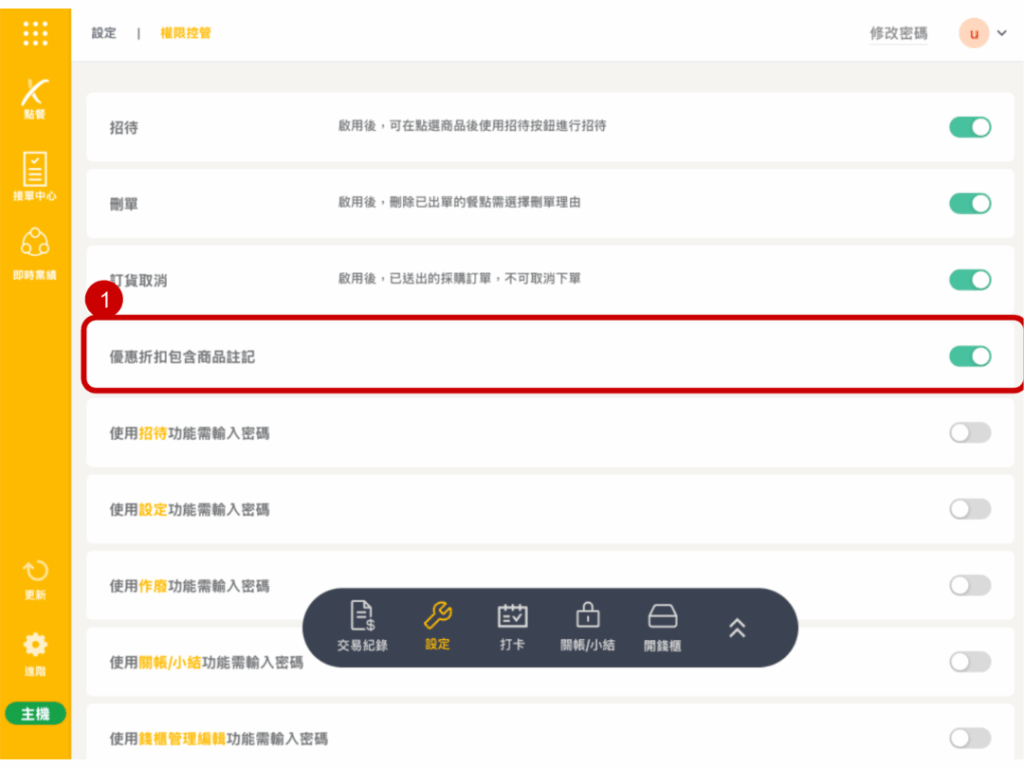Click the 開錢櫃 cash drawer icon
The width and height of the screenshot is (1024, 768).
click(662, 627)
